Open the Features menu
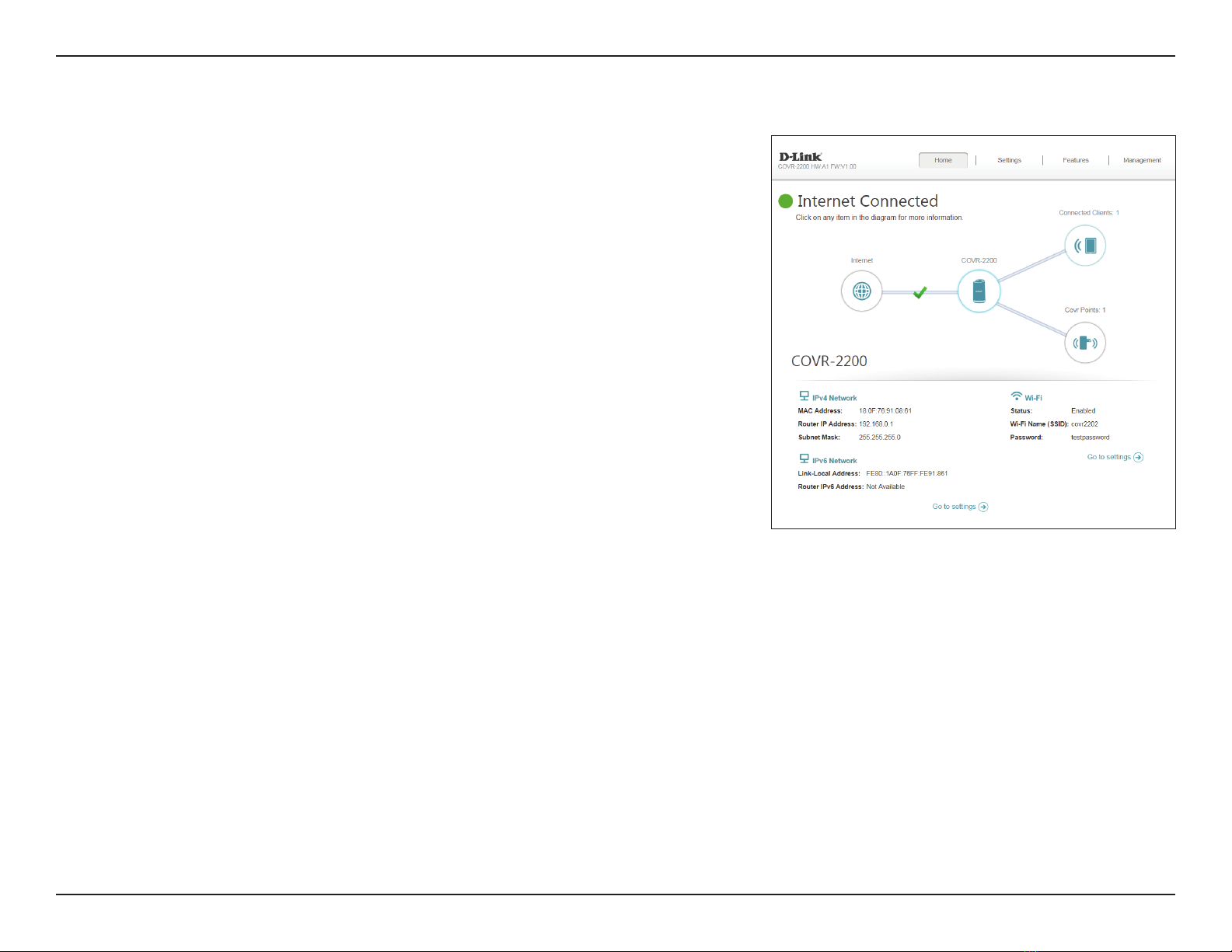The image size is (1232, 952). 1076,160
